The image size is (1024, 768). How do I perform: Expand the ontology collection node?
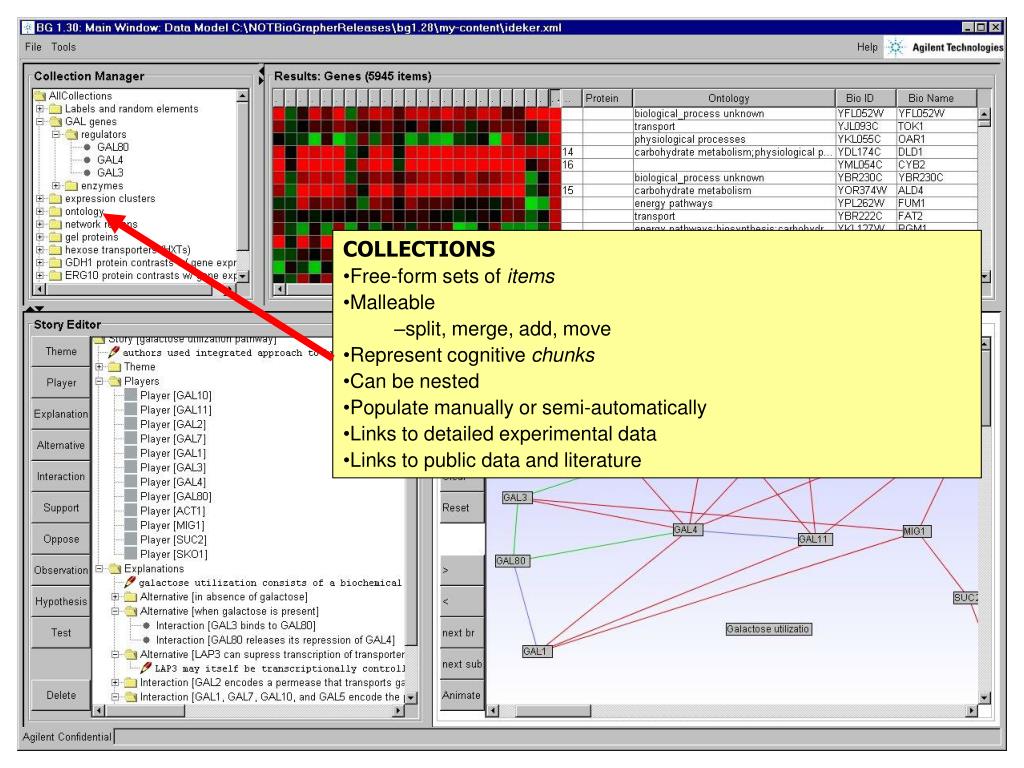pos(40,212)
